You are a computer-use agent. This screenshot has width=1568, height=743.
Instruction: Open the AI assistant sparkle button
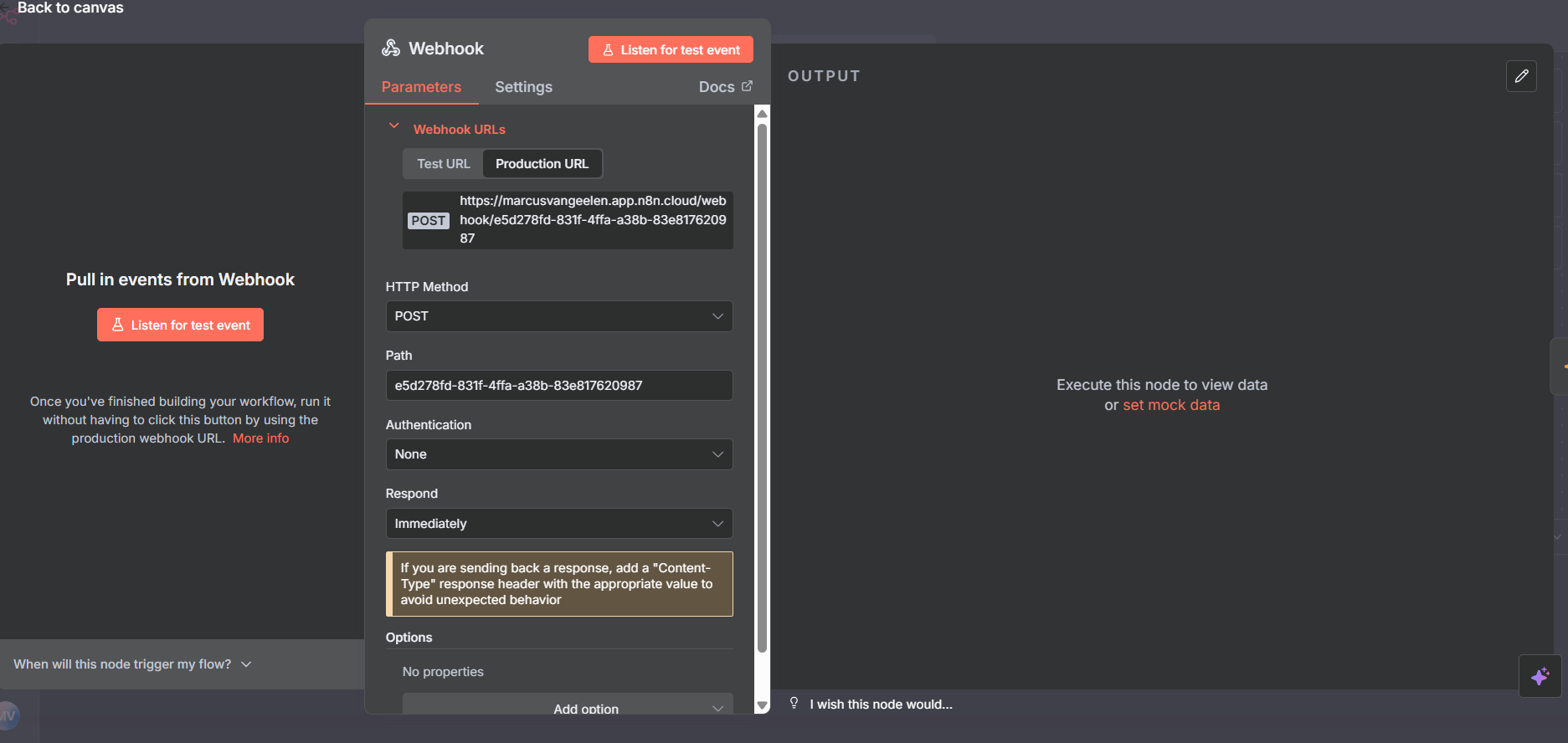click(x=1540, y=676)
